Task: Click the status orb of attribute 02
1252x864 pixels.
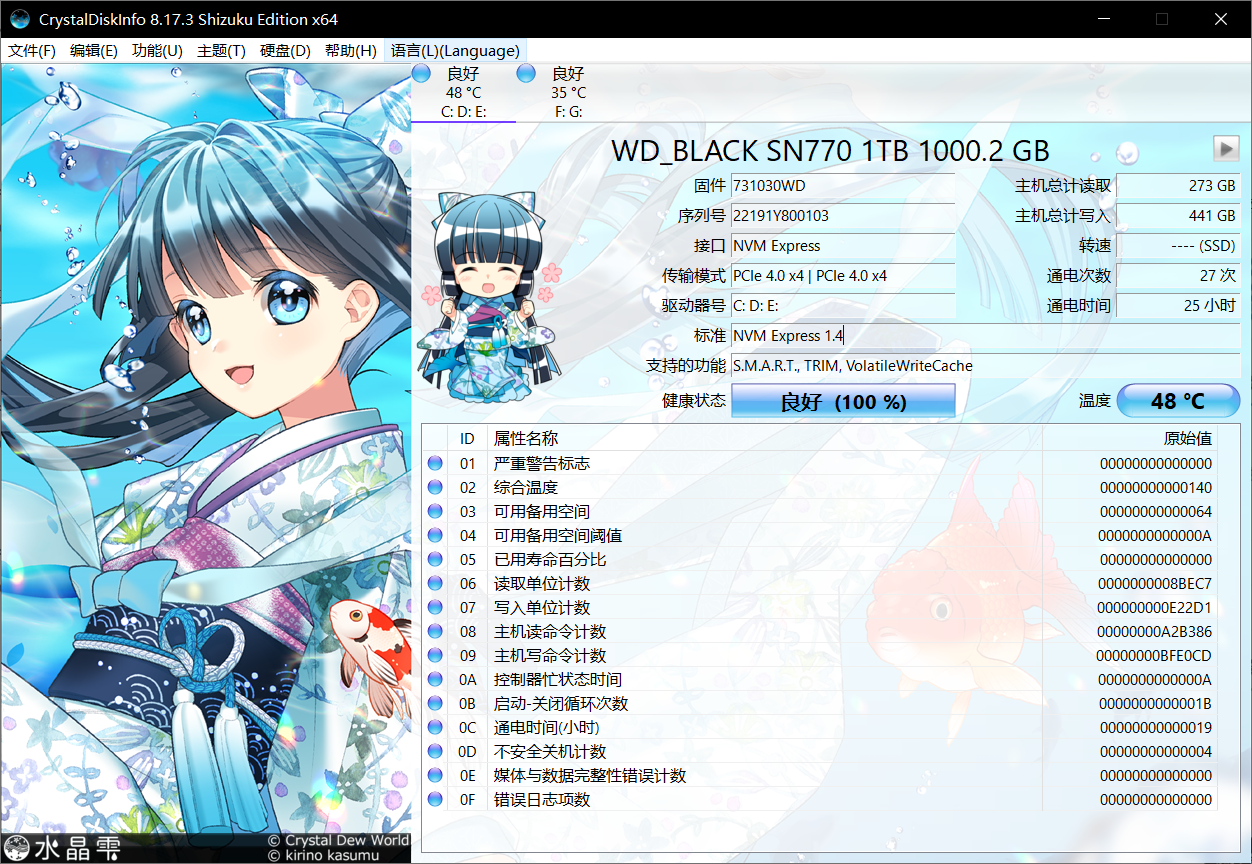Action: (435, 488)
